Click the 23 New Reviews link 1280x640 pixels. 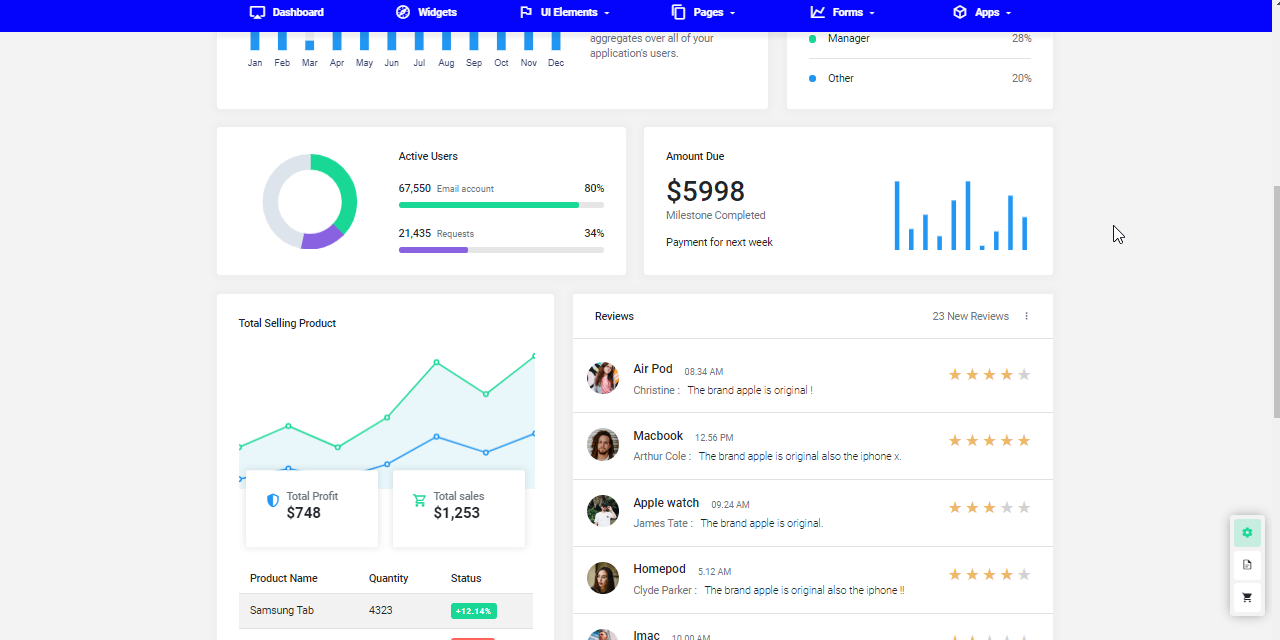[970, 316]
